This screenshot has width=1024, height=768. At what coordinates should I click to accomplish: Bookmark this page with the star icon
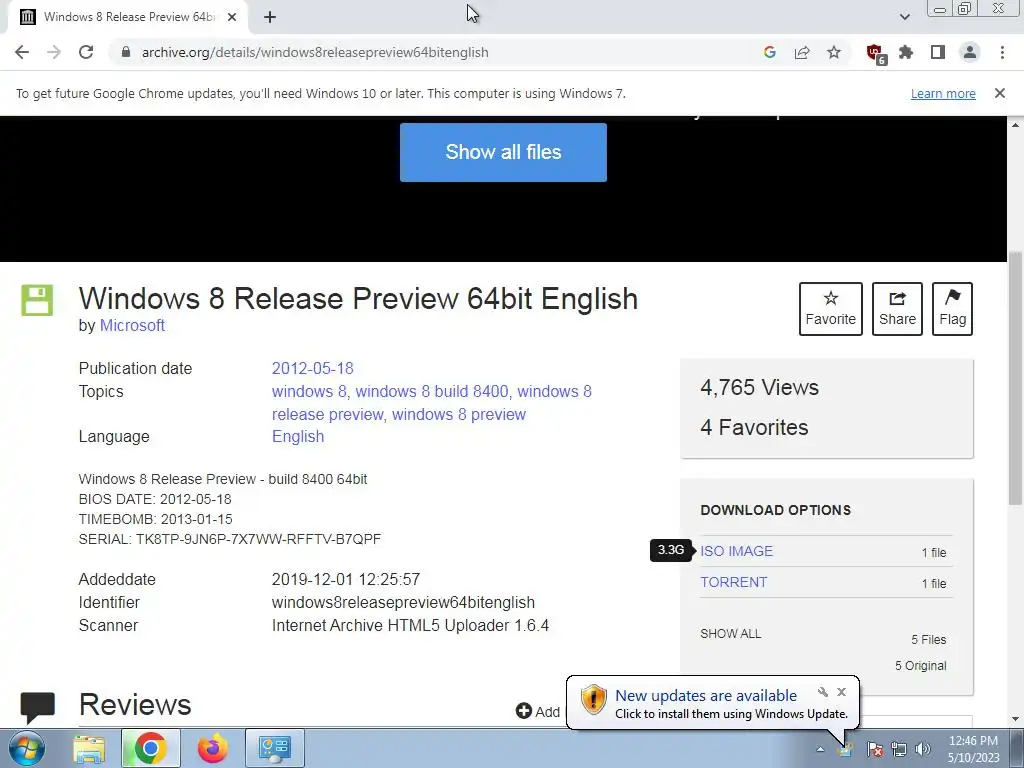click(x=834, y=52)
